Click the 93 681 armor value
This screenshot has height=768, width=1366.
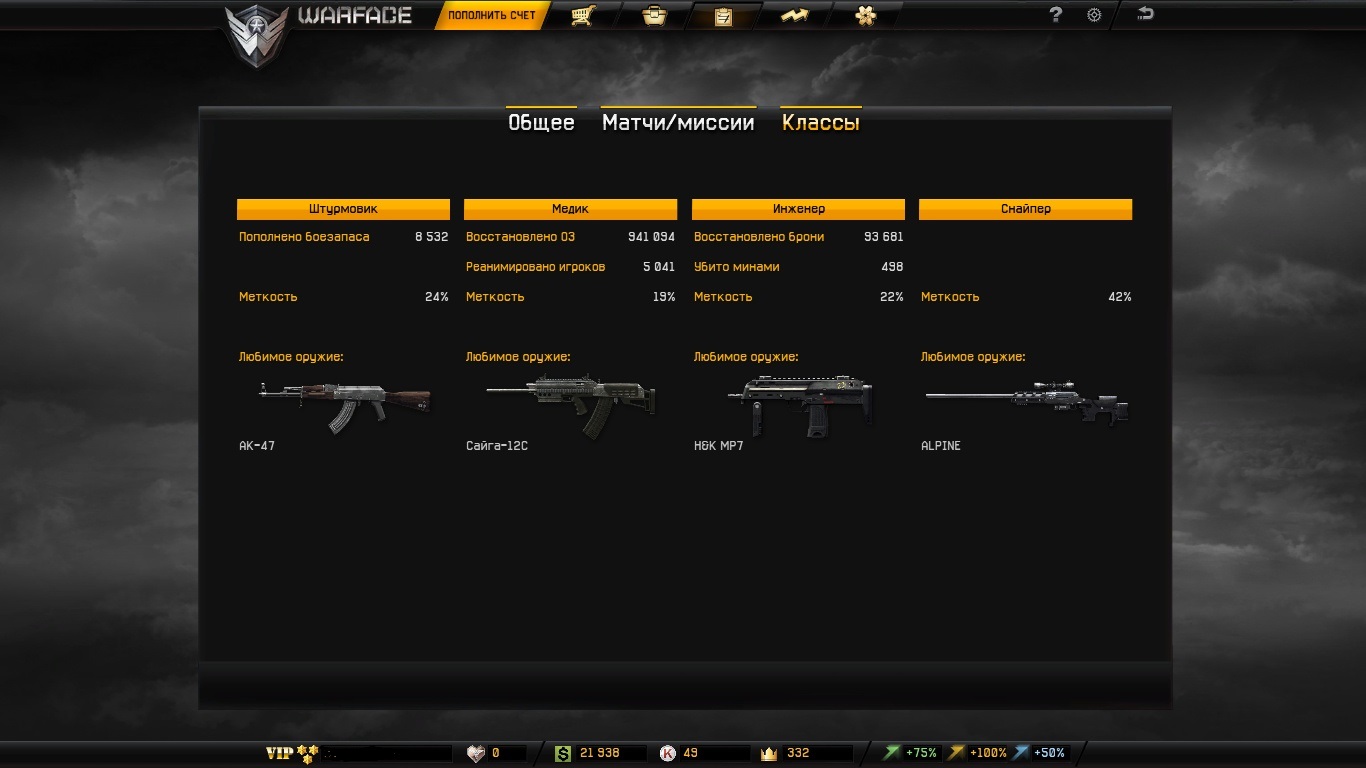point(883,237)
